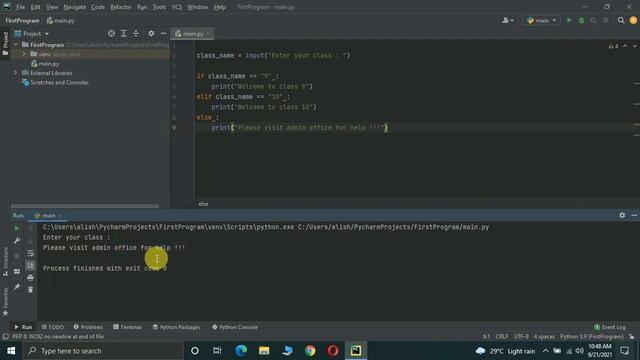Toggle the Structure side panel tab
The height and width of the screenshot is (360, 640).
point(5,262)
